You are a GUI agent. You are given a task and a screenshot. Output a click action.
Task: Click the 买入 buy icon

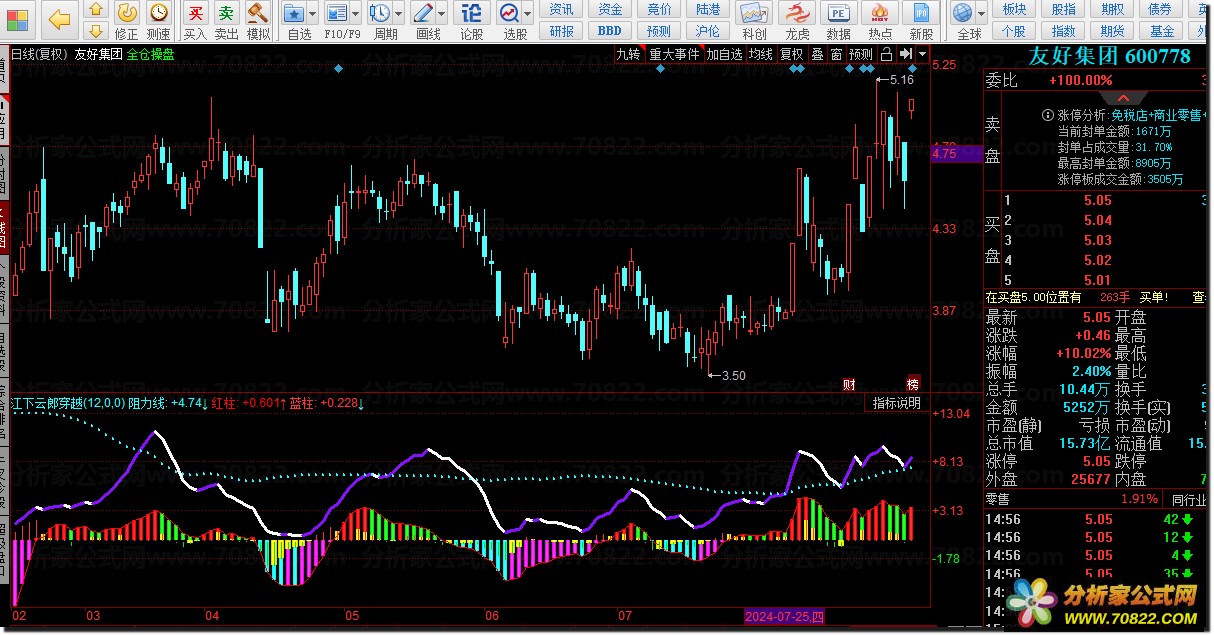point(196,20)
